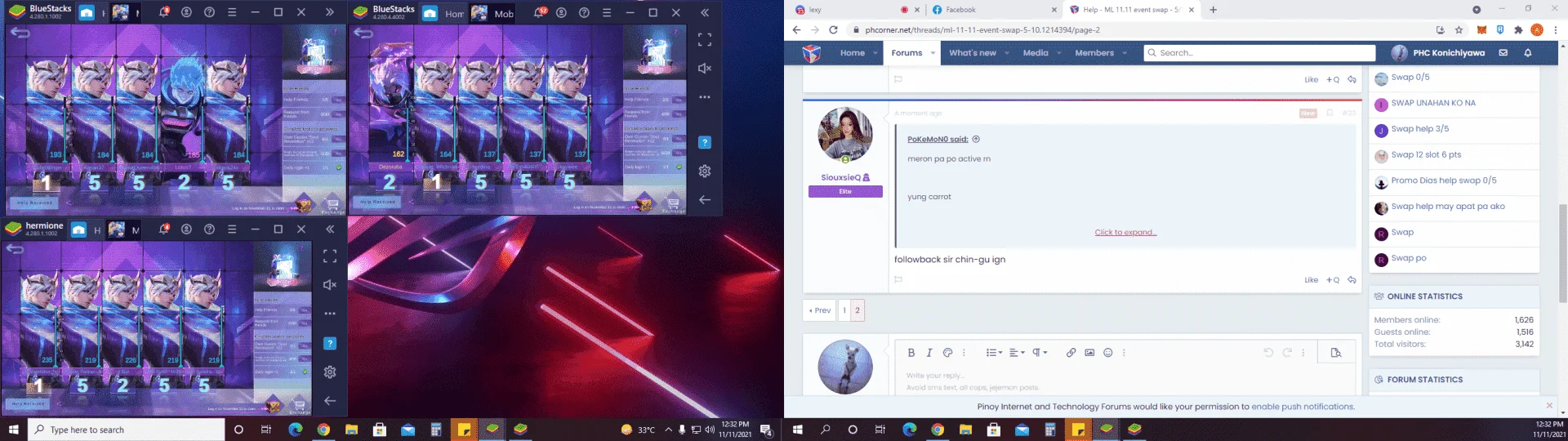Toggle italic in the reply editor
Image resolution: width=1568 pixels, height=441 pixels.
coord(929,353)
